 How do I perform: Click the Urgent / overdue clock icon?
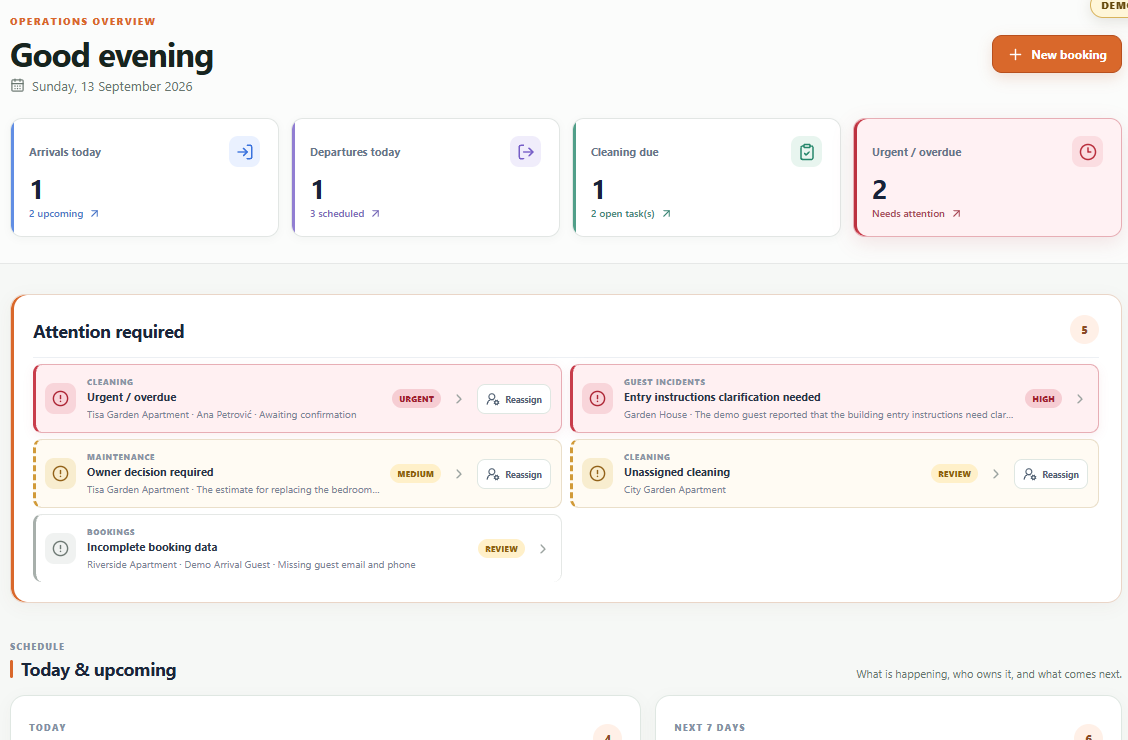click(1087, 152)
